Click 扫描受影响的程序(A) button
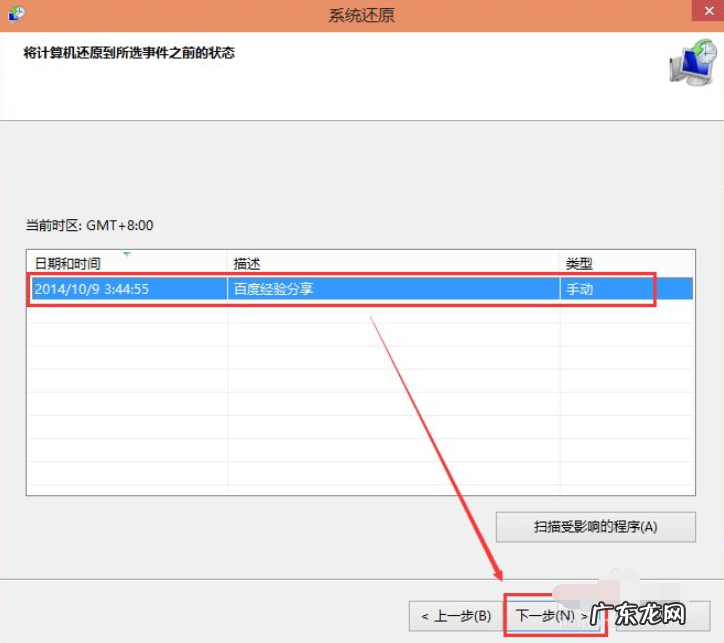724x643 pixels. 595,526
